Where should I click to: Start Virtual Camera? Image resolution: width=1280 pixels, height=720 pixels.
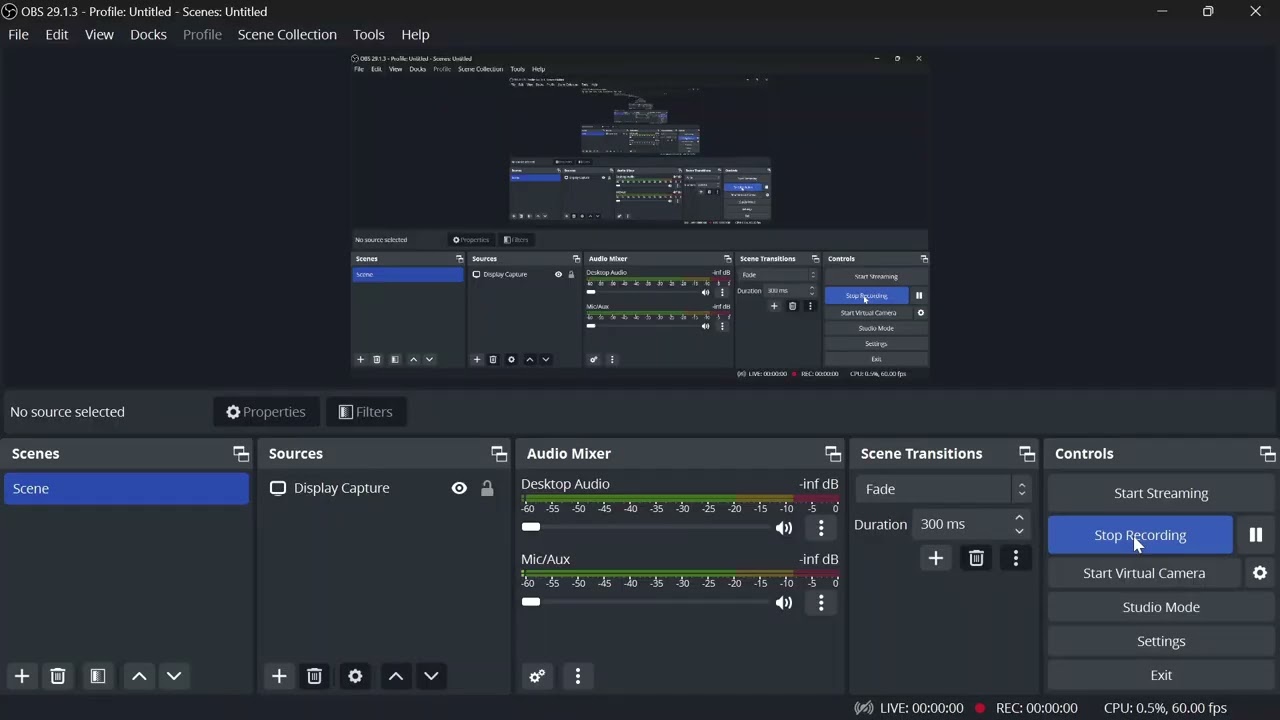point(1144,573)
